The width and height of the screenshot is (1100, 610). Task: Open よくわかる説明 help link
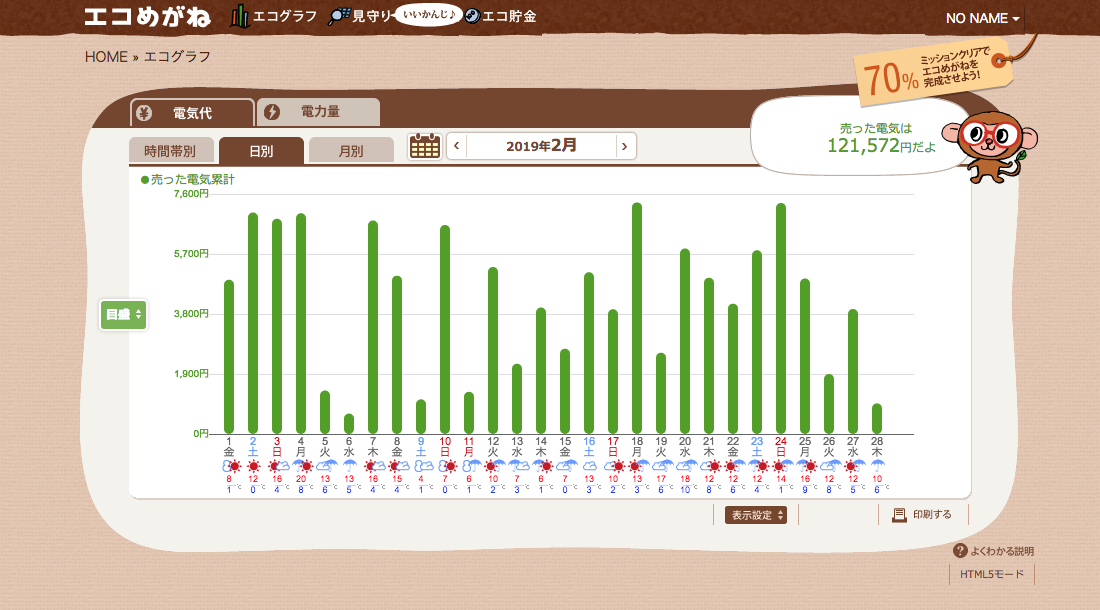coord(993,551)
